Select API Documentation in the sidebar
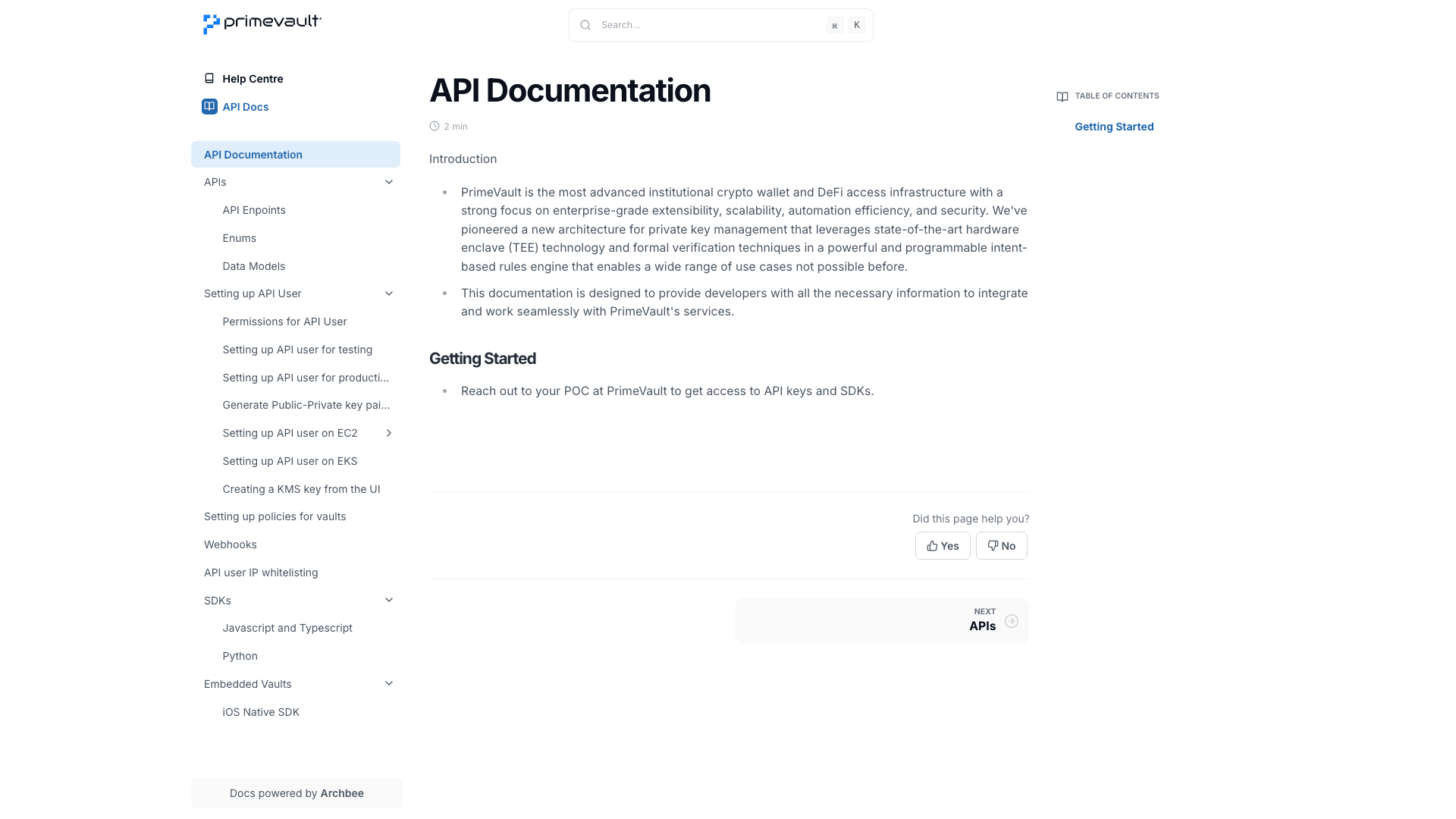The image size is (1456, 819). tap(253, 154)
